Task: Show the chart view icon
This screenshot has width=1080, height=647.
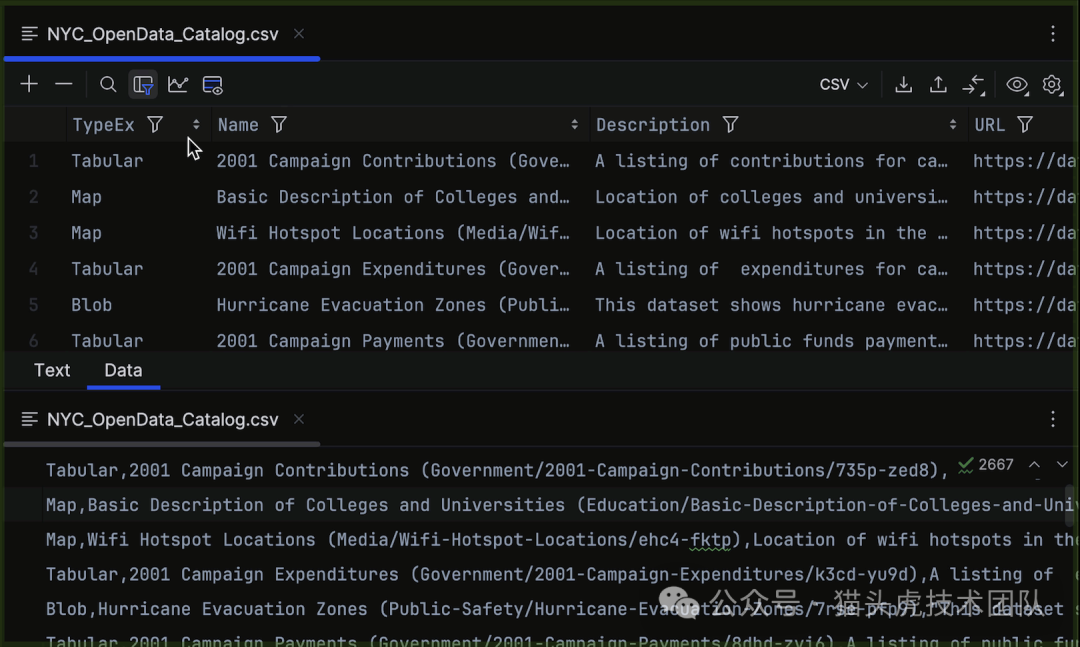Action: click(178, 85)
